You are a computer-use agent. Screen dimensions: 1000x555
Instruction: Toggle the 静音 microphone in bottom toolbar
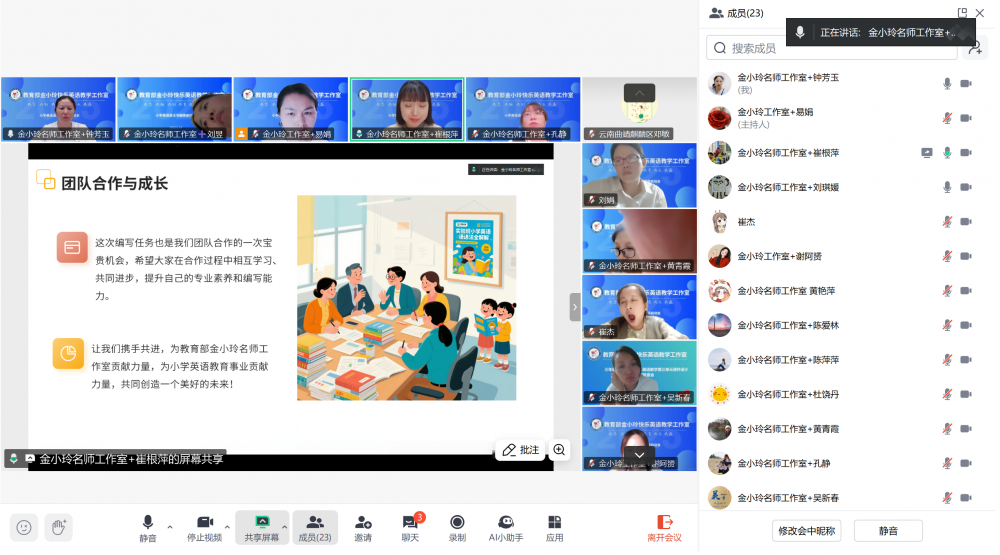[x=148, y=527]
